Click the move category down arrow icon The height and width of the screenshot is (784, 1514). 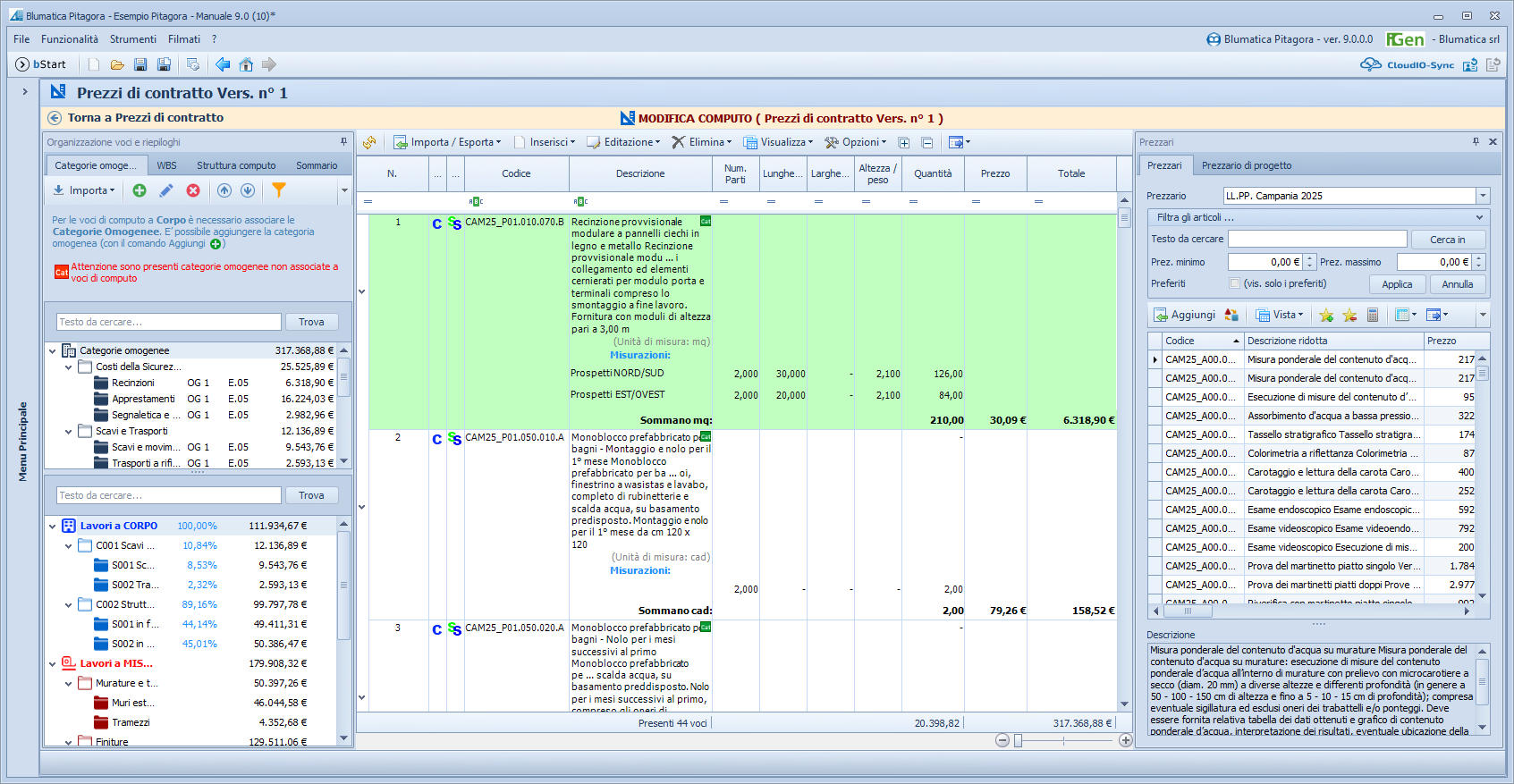[248, 190]
